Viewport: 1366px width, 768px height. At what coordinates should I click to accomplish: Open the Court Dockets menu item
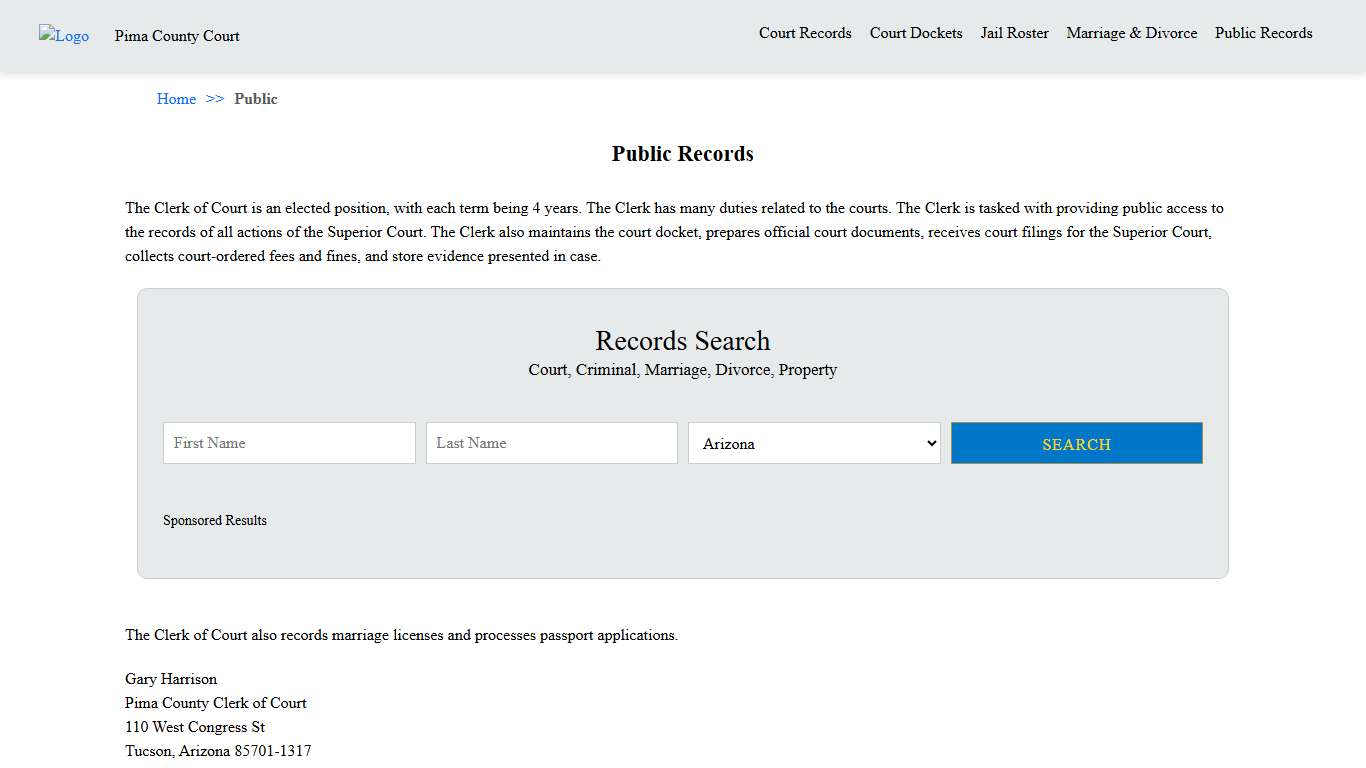(915, 33)
